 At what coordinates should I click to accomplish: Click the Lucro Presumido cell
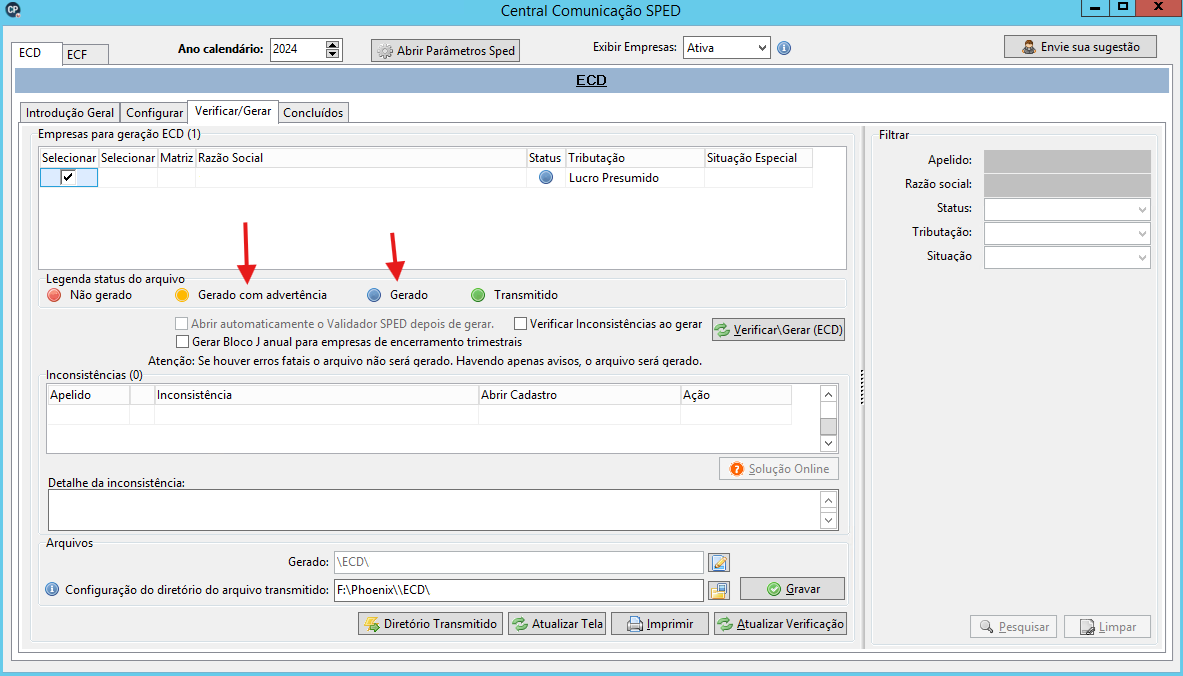click(635, 177)
